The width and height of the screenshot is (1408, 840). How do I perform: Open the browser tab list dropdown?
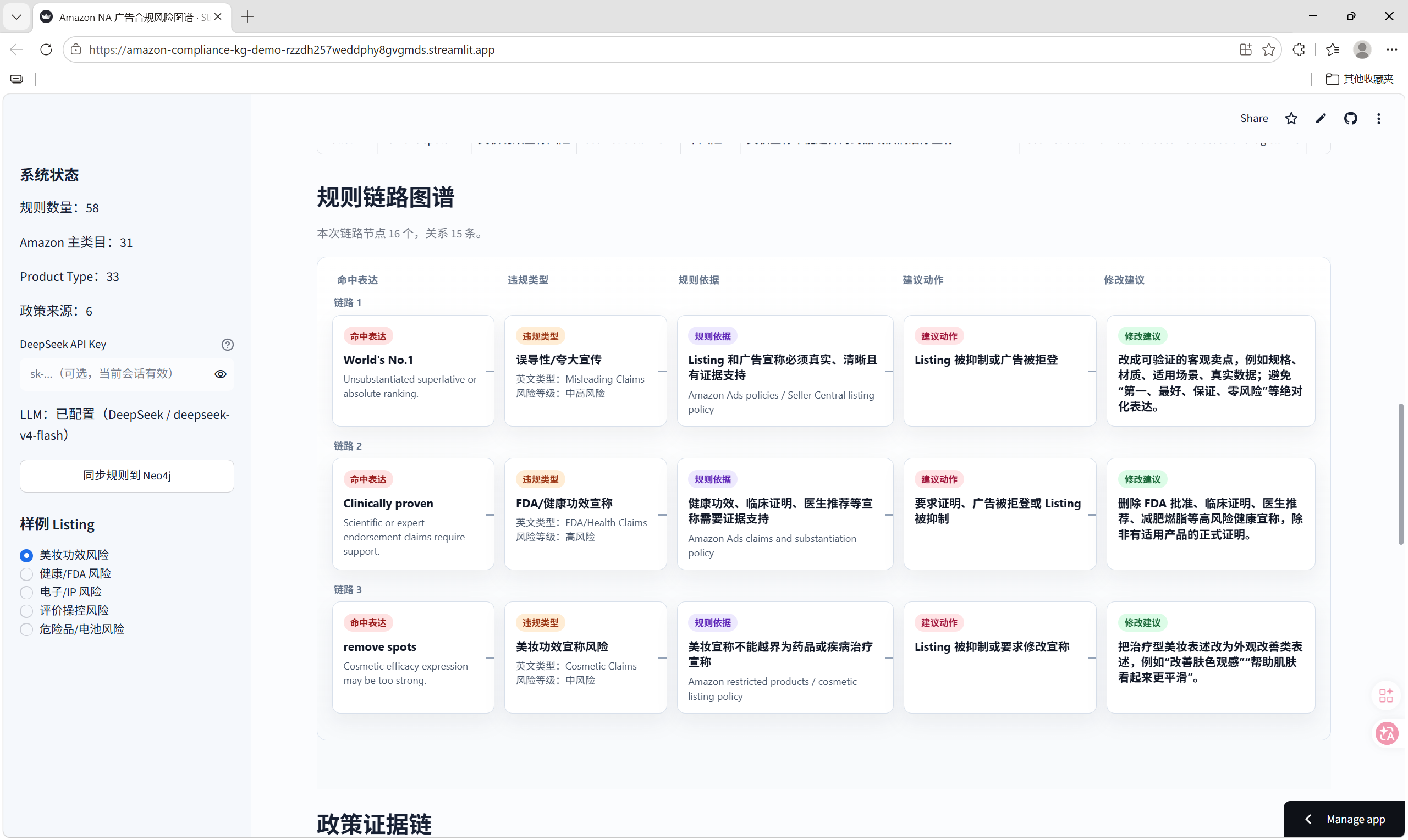click(x=16, y=16)
